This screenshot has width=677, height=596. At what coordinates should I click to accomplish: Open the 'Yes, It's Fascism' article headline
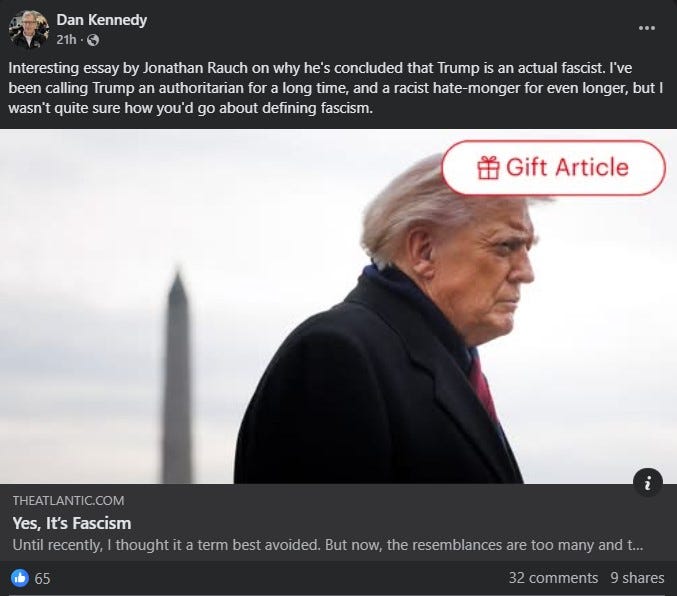point(72,523)
